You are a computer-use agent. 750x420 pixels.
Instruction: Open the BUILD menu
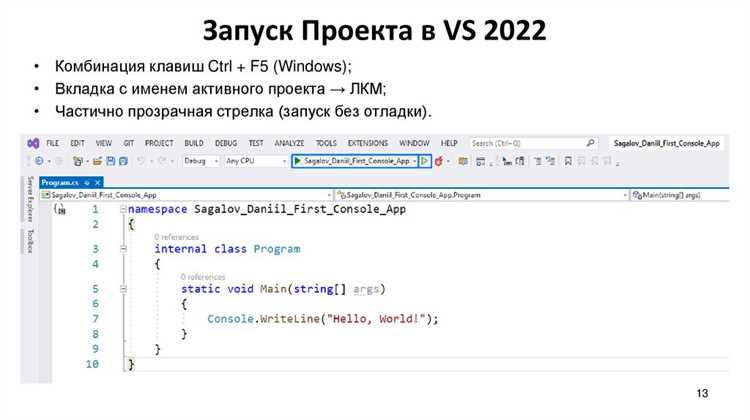194,143
